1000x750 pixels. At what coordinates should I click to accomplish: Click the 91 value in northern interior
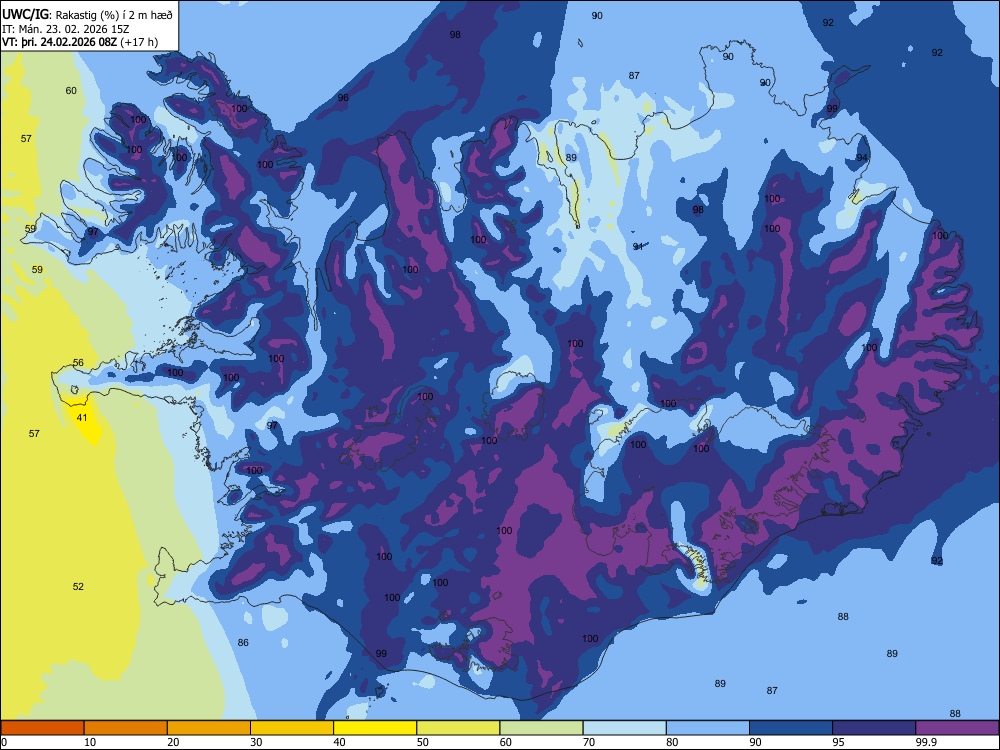638,247
